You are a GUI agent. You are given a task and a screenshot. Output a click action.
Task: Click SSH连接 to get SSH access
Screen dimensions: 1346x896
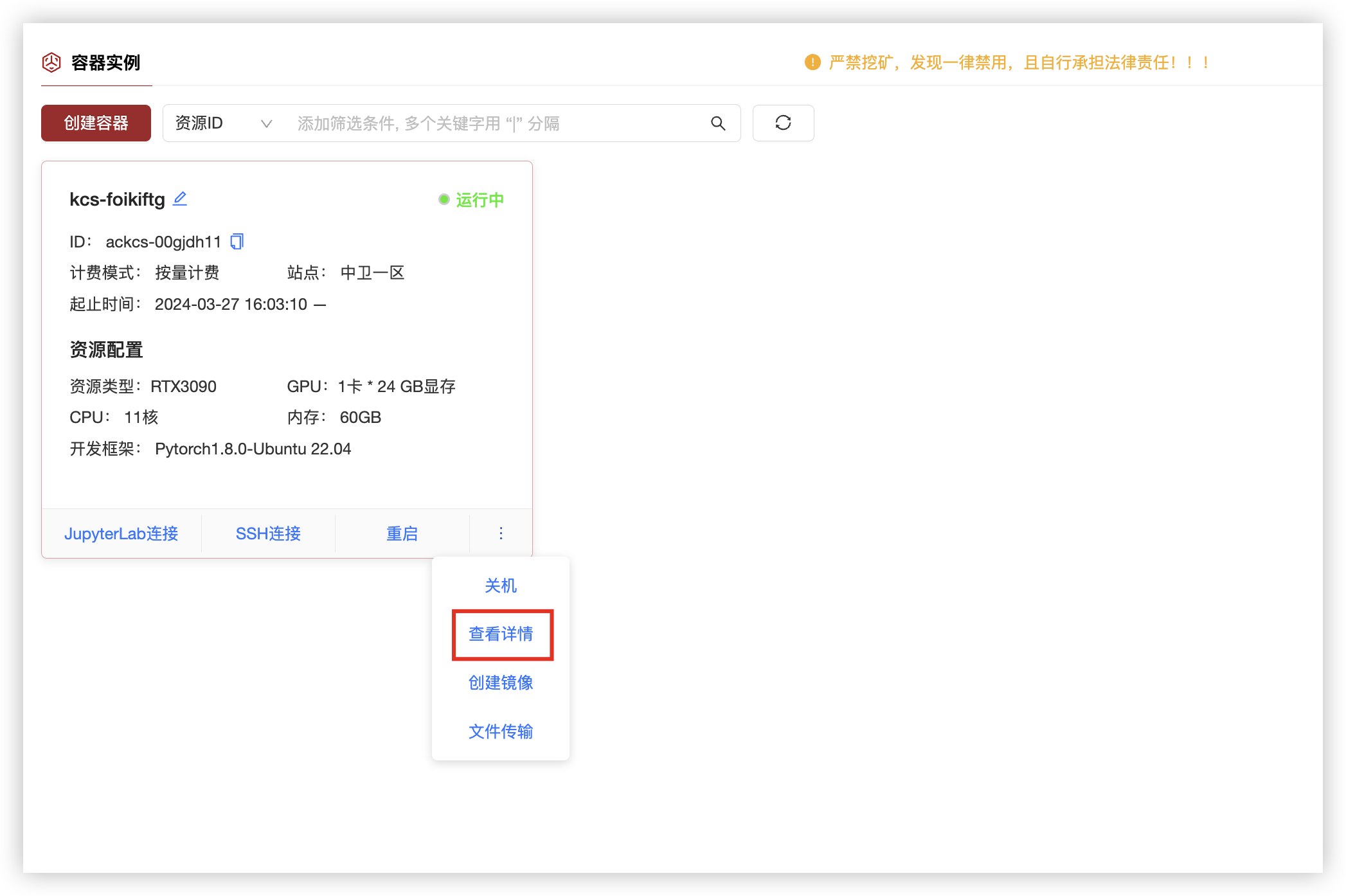[x=269, y=533]
